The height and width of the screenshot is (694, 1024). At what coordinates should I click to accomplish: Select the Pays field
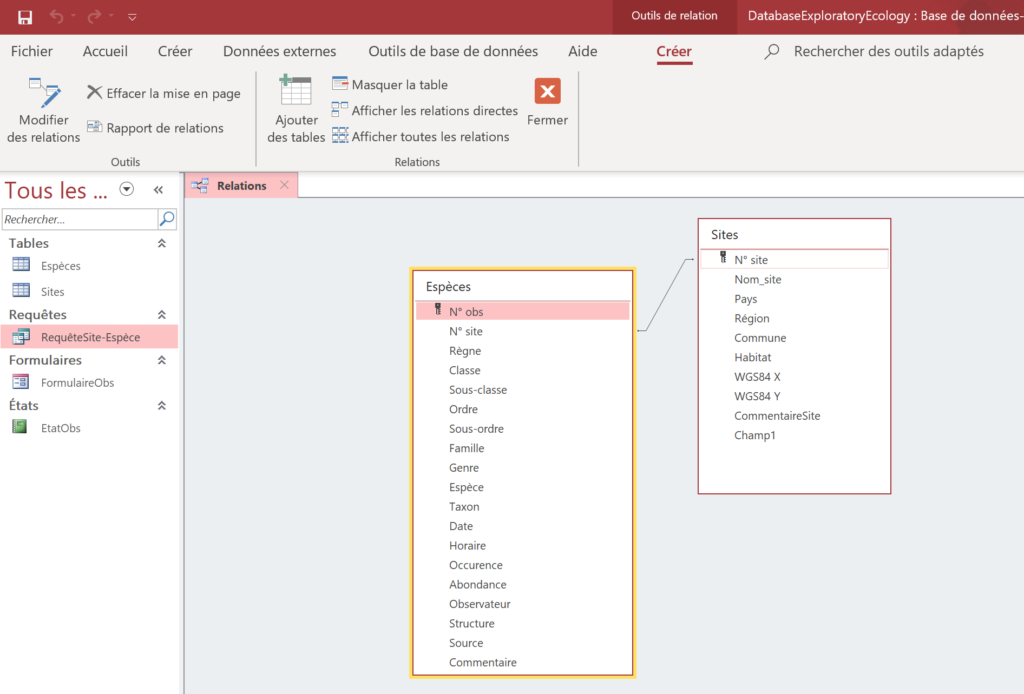(x=794, y=299)
